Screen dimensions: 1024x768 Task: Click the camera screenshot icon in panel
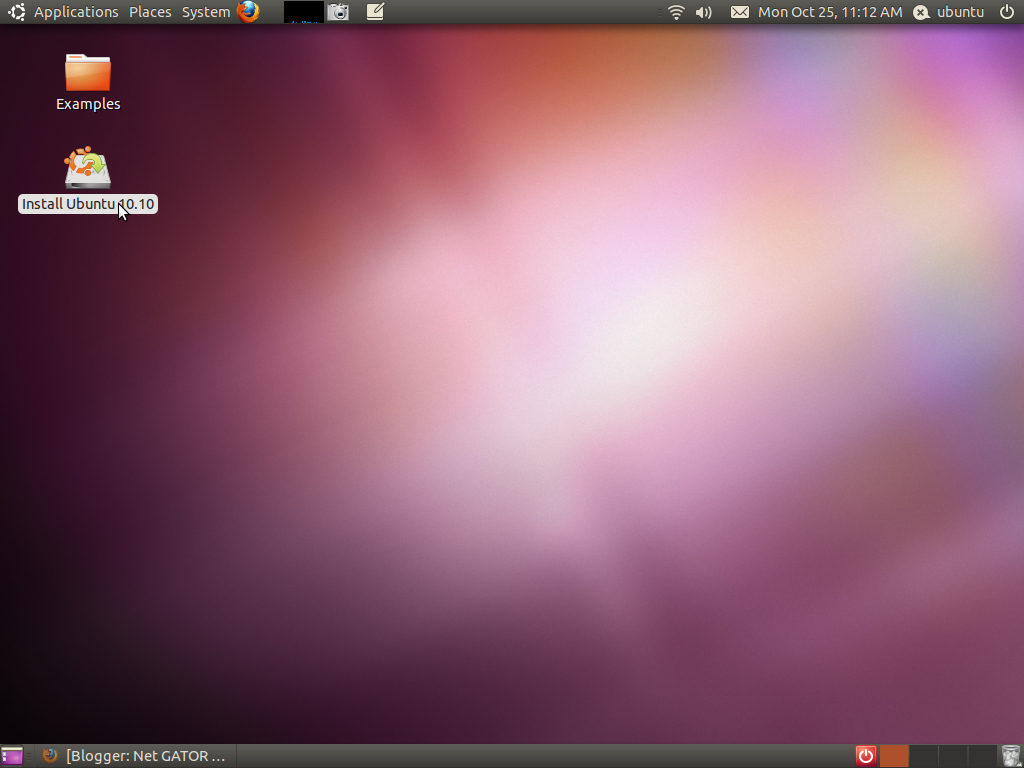point(339,12)
